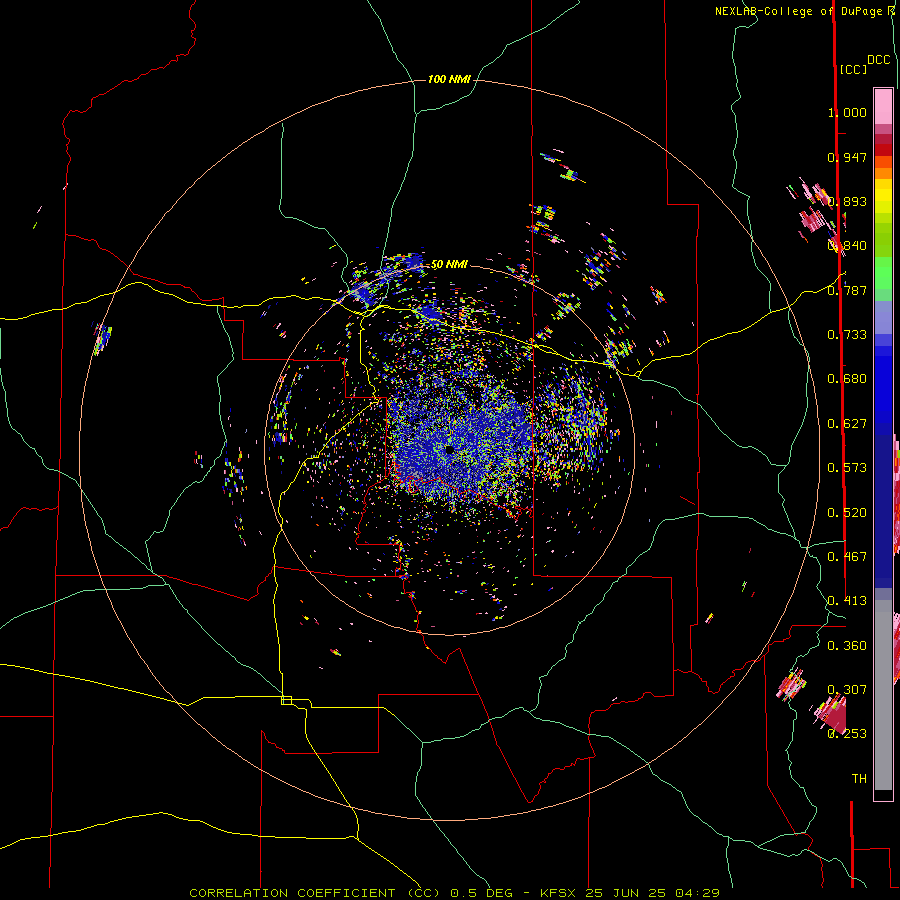Image resolution: width=900 pixels, height=900 pixels.
Task: Click the Correlation Coefficient caption at the bottom
Action: pos(455,893)
